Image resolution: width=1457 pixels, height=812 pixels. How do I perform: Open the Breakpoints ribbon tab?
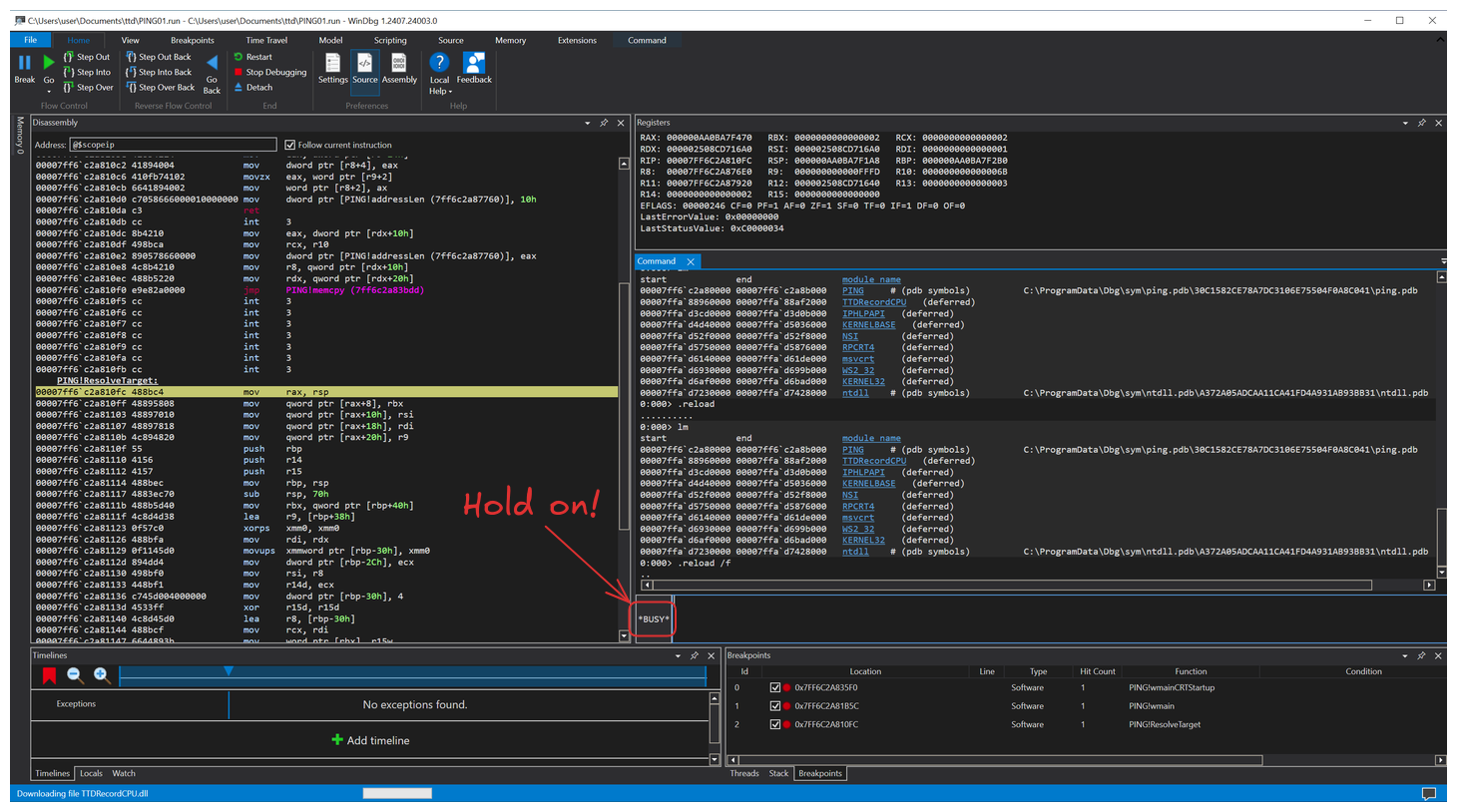[x=193, y=40]
